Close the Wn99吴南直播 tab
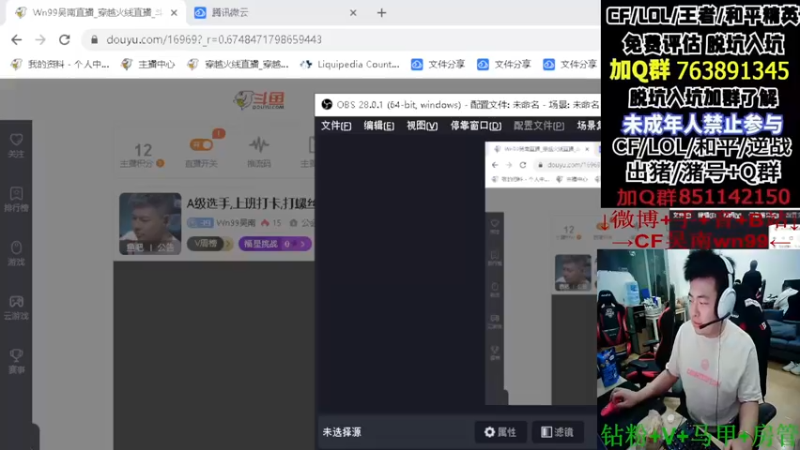 [x=174, y=13]
